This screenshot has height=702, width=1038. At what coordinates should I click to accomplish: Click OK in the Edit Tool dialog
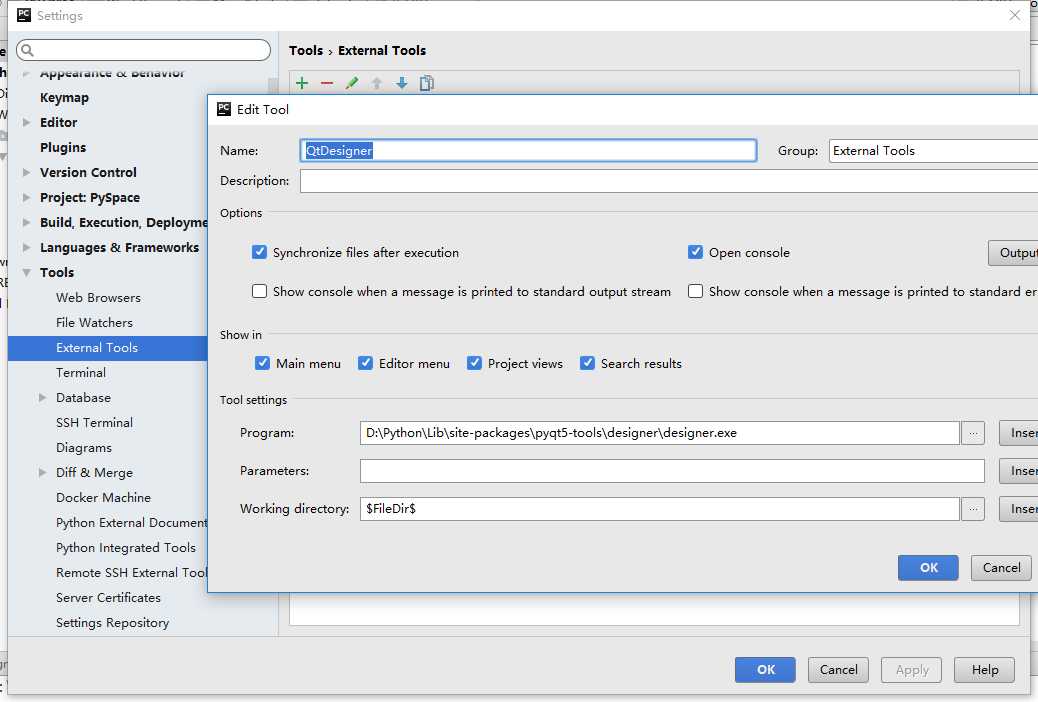click(x=928, y=568)
